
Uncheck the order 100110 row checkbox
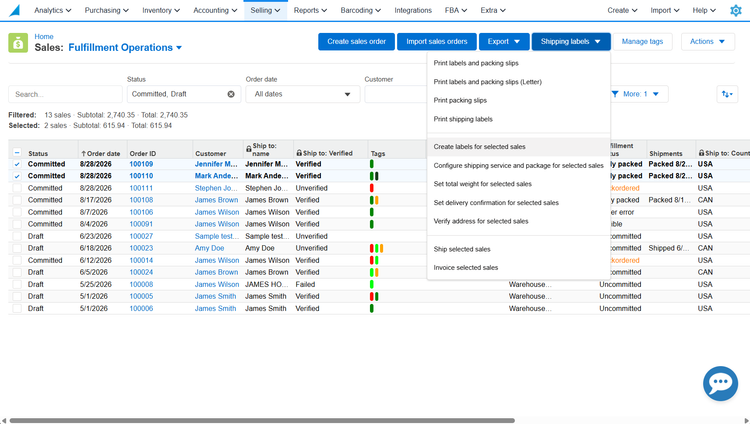17,176
